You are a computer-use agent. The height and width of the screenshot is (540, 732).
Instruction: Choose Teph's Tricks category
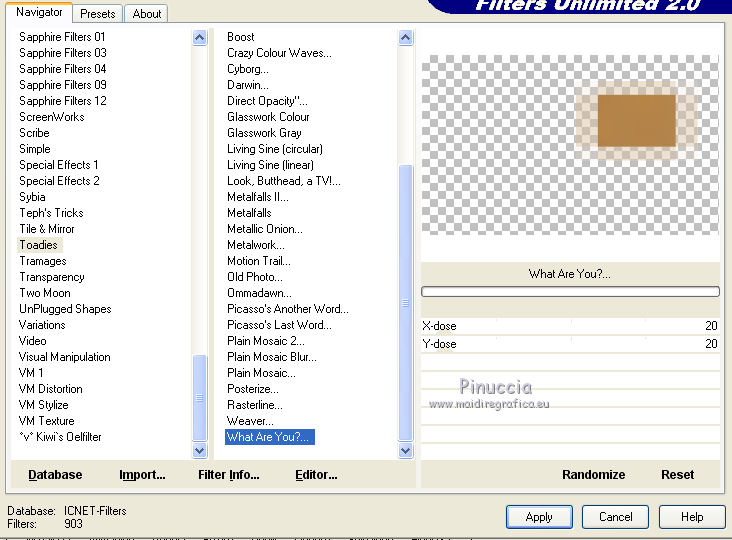[51, 213]
